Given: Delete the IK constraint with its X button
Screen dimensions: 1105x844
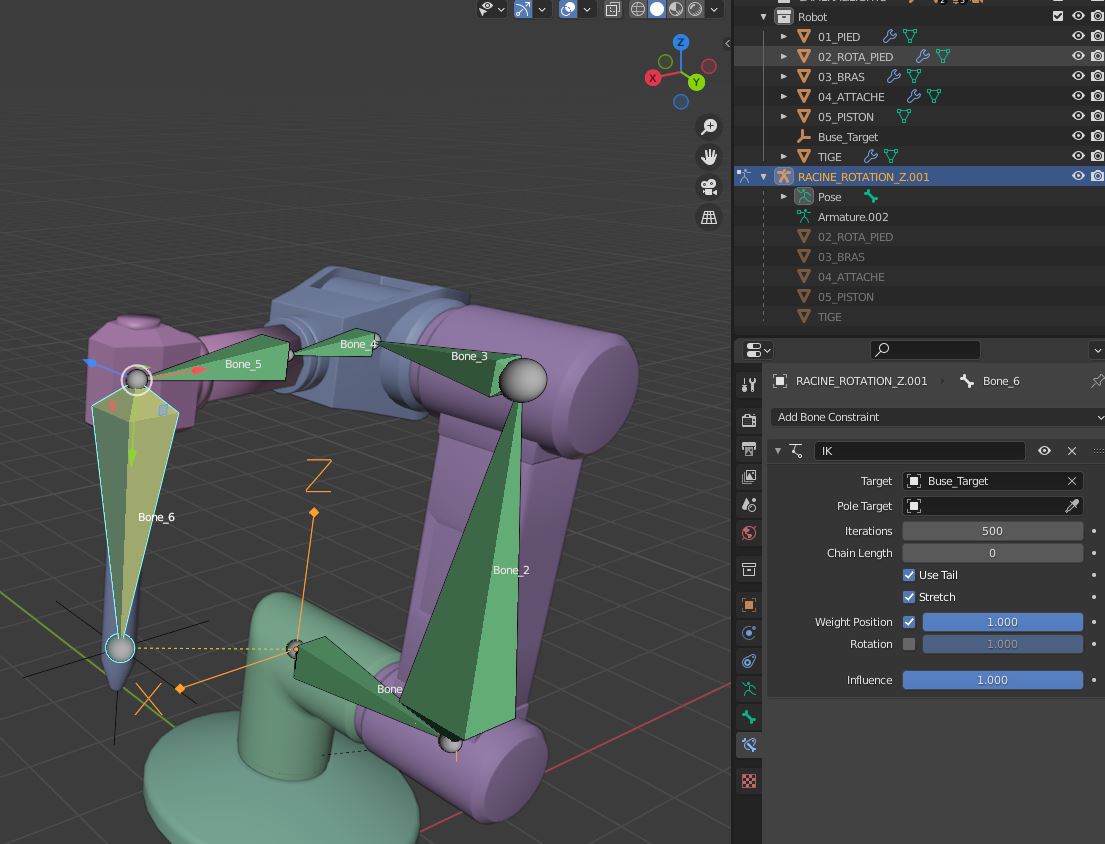Looking at the screenshot, I should point(1072,451).
